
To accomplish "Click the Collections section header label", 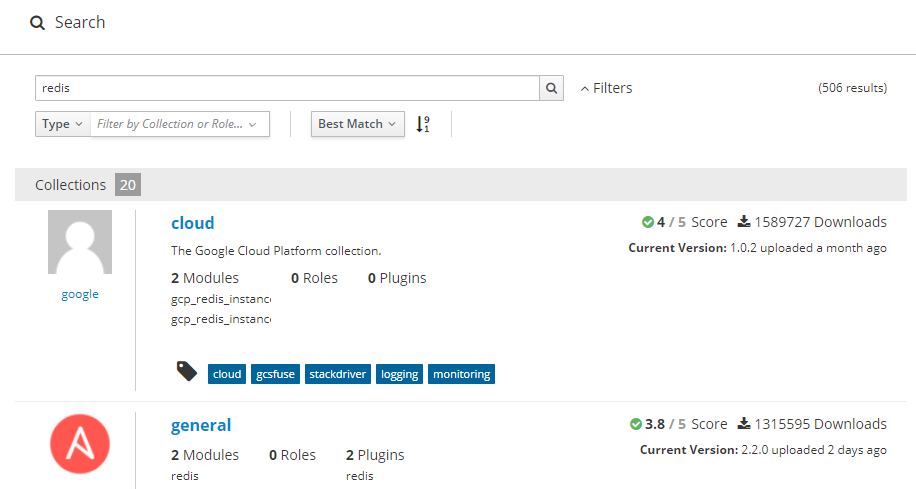I will pyautogui.click(x=71, y=185).
